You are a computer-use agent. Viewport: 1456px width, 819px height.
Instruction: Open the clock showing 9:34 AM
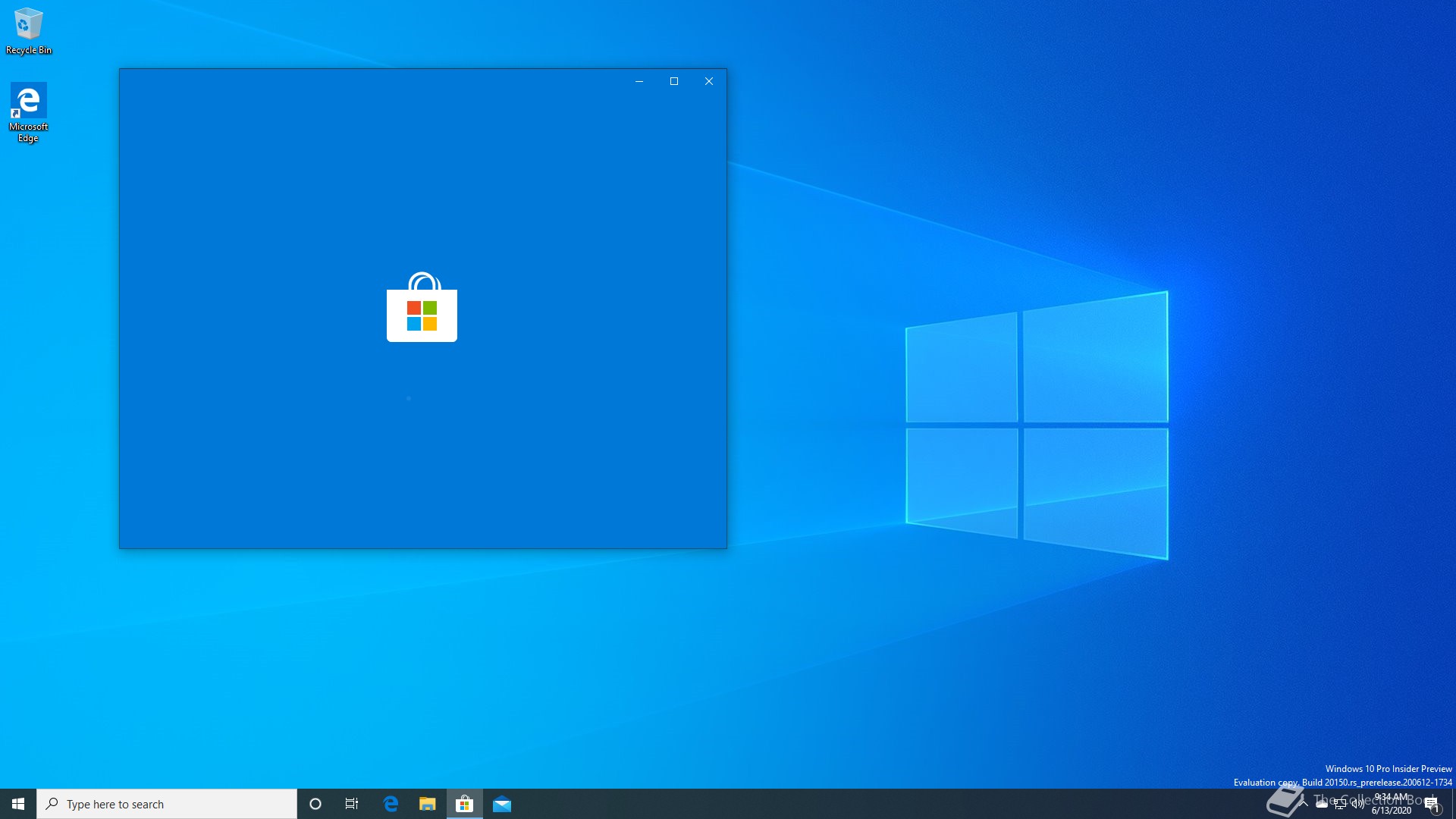(x=1391, y=804)
